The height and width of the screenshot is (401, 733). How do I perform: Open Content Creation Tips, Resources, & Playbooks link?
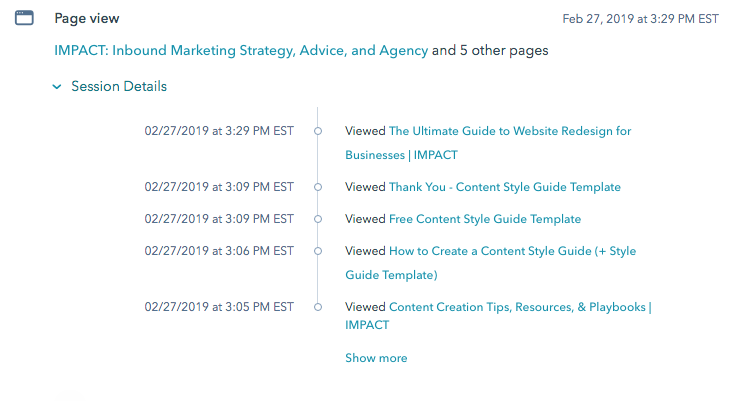(x=498, y=316)
